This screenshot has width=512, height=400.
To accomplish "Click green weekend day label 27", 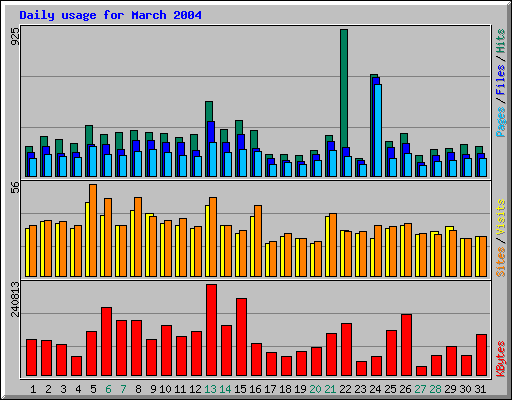I will point(420,389).
